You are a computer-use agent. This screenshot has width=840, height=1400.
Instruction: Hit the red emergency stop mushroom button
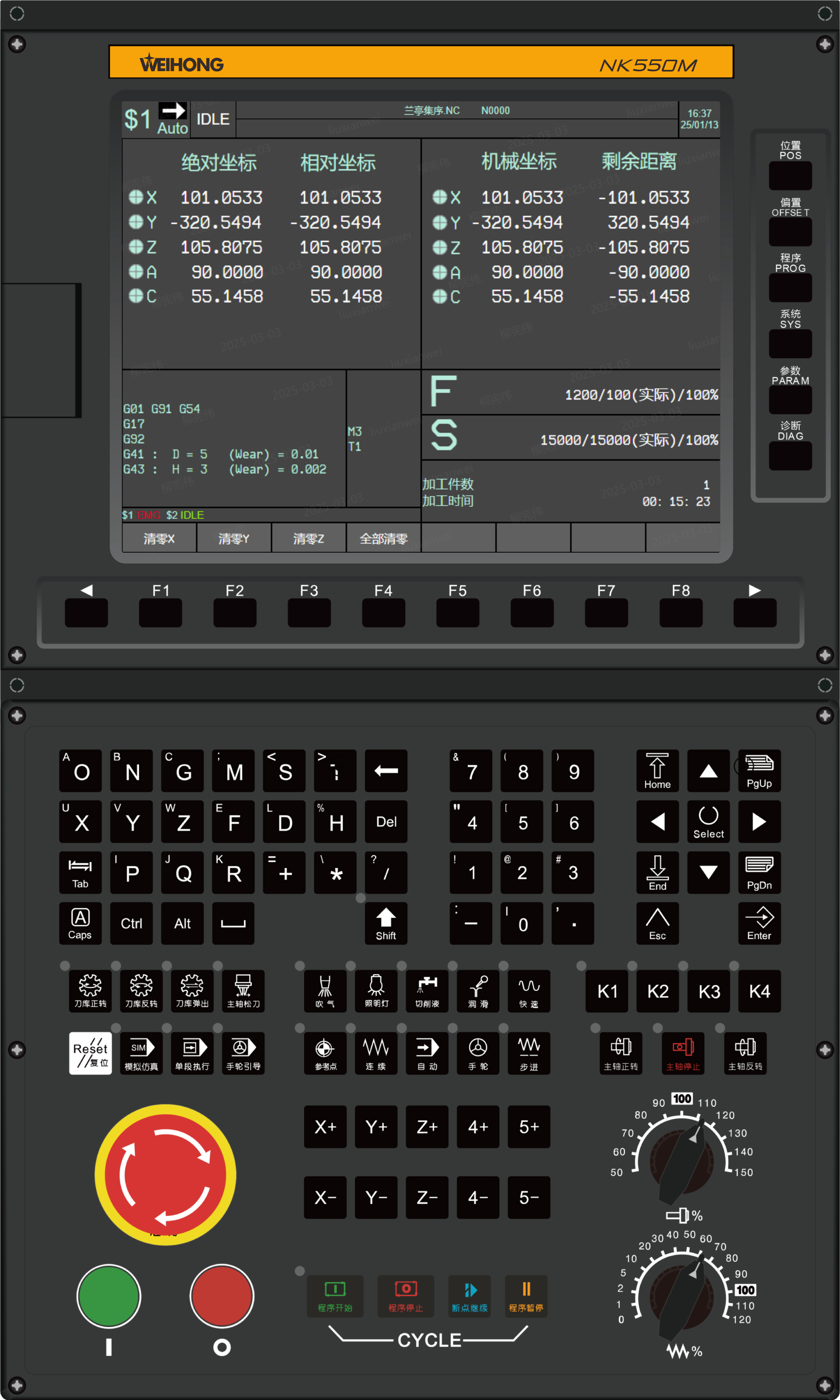[165, 1175]
